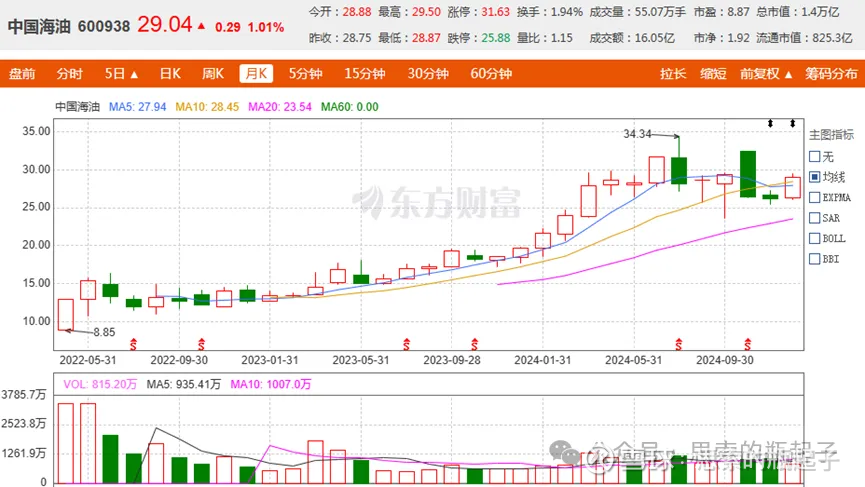
Task: Click the 中国海油 stock name header
Action: point(39,26)
